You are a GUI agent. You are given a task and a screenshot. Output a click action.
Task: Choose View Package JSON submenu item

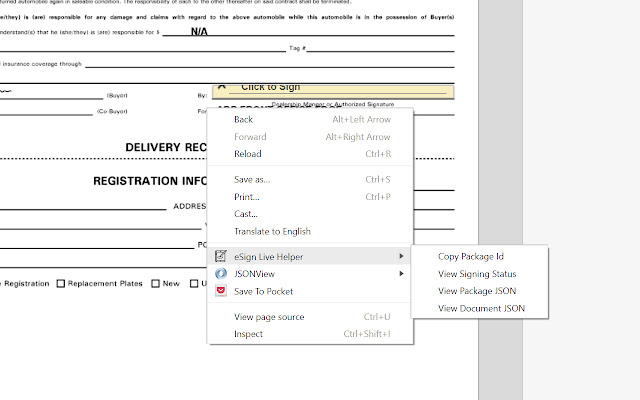point(480,291)
